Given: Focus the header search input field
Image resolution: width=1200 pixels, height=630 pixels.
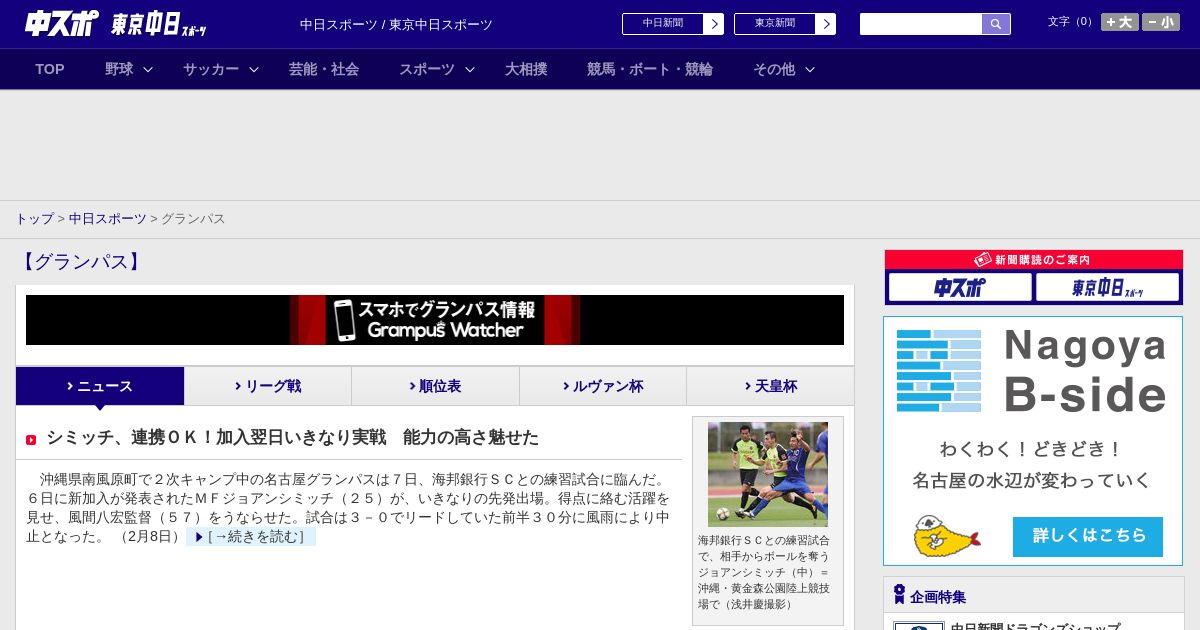Looking at the screenshot, I should click(921, 24).
